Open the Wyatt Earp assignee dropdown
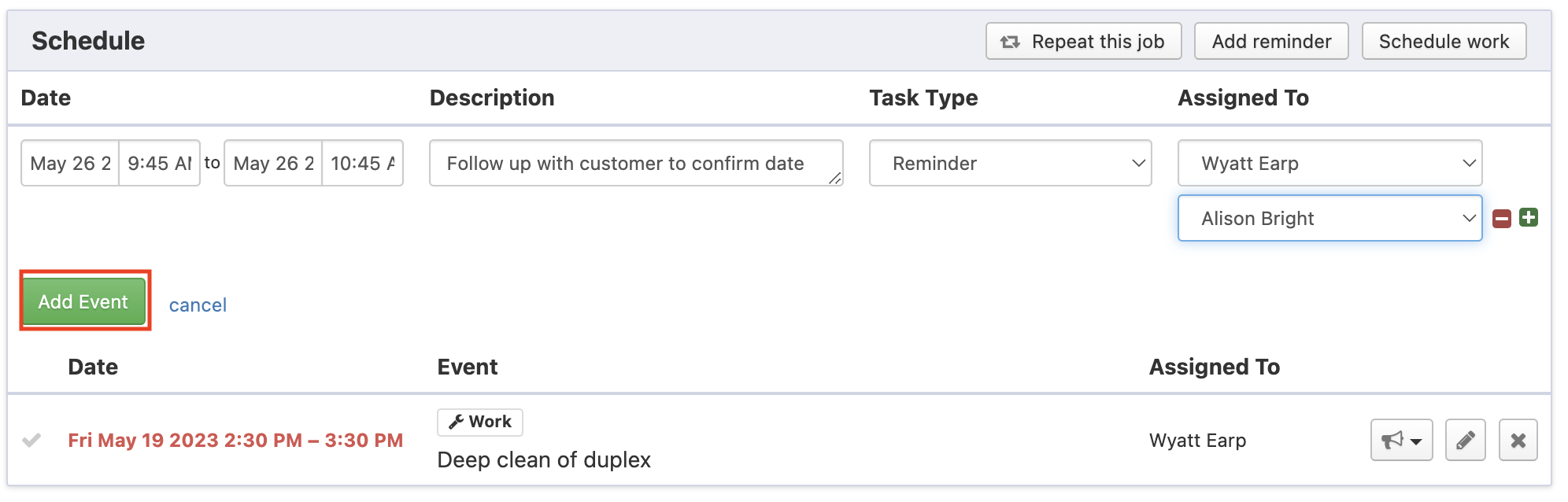This screenshot has width=1568, height=502. (x=1329, y=163)
